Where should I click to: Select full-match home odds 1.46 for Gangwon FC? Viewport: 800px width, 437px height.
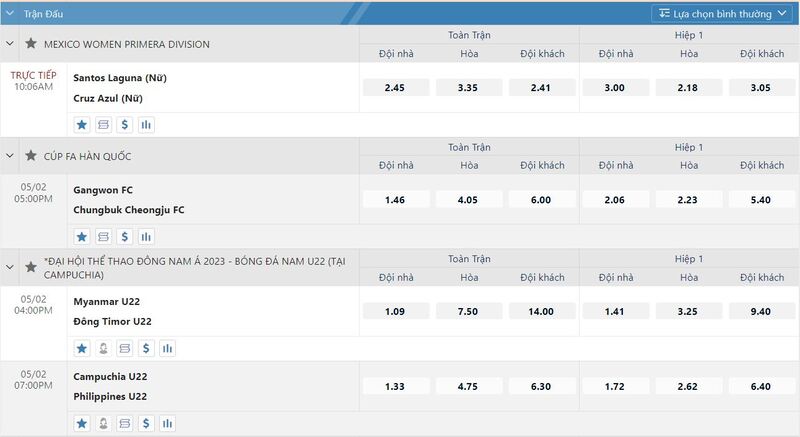pyautogui.click(x=396, y=200)
